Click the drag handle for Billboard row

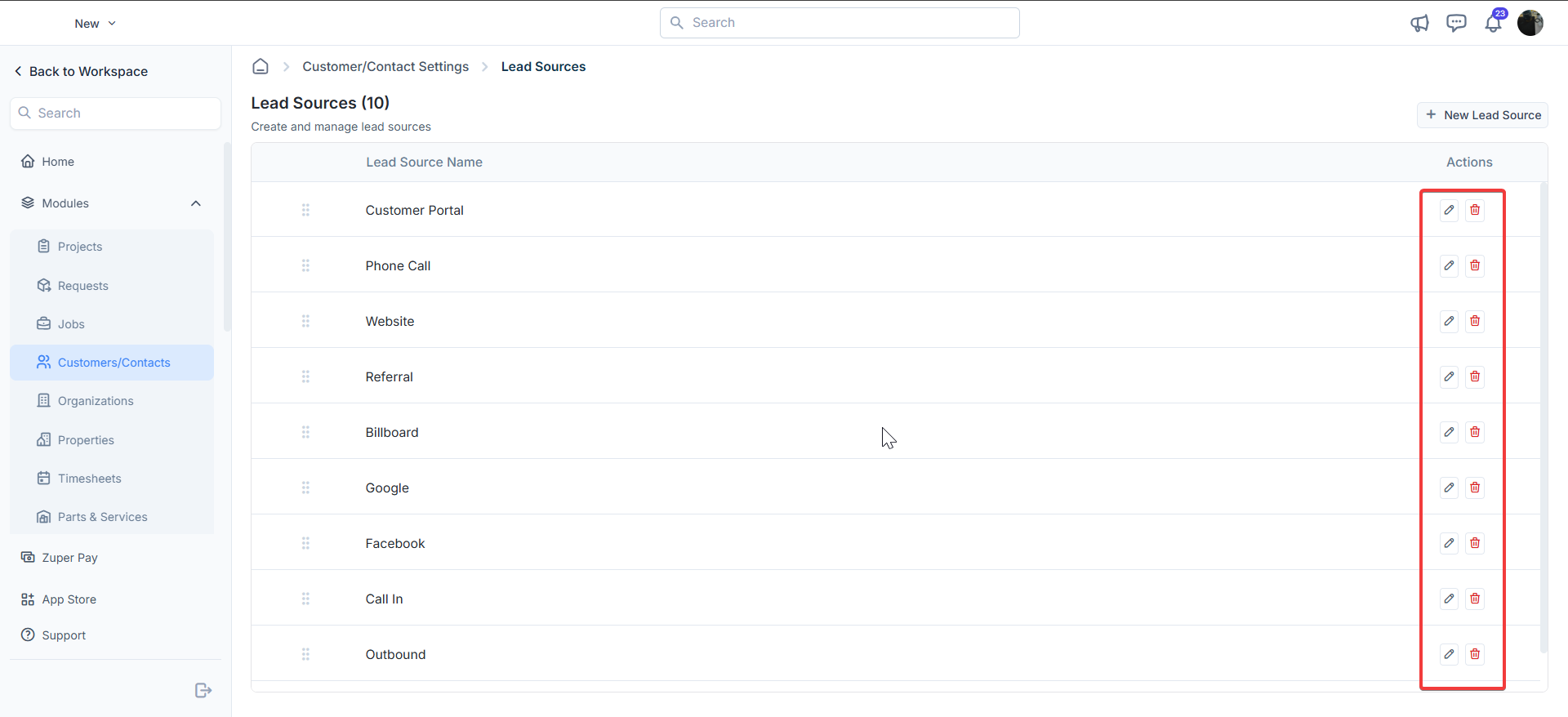305,432
